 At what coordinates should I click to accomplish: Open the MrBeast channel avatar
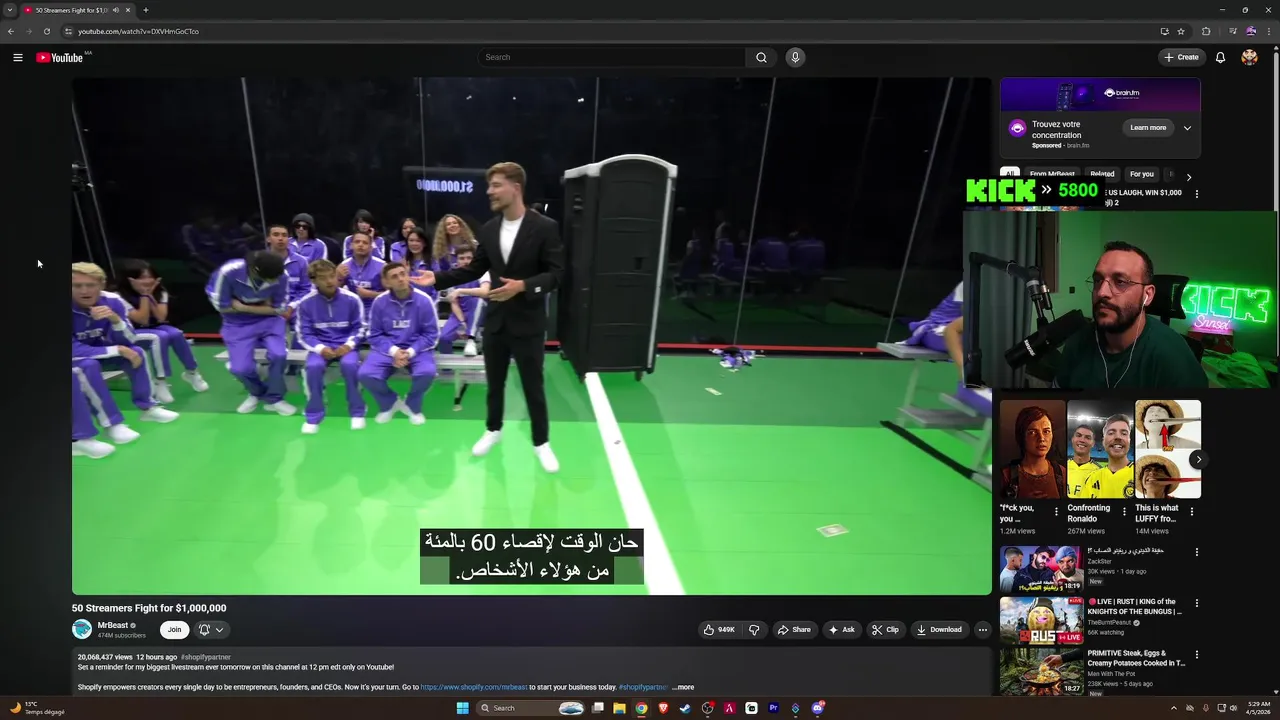(82, 629)
